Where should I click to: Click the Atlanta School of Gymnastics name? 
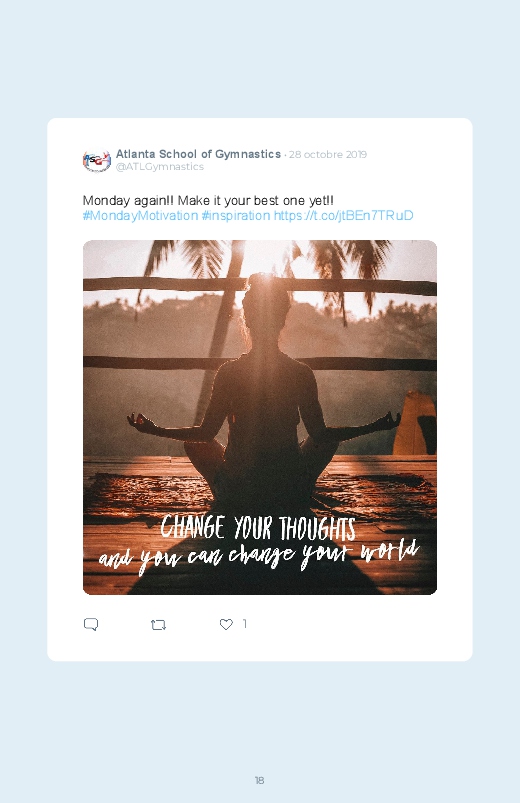[x=198, y=154]
